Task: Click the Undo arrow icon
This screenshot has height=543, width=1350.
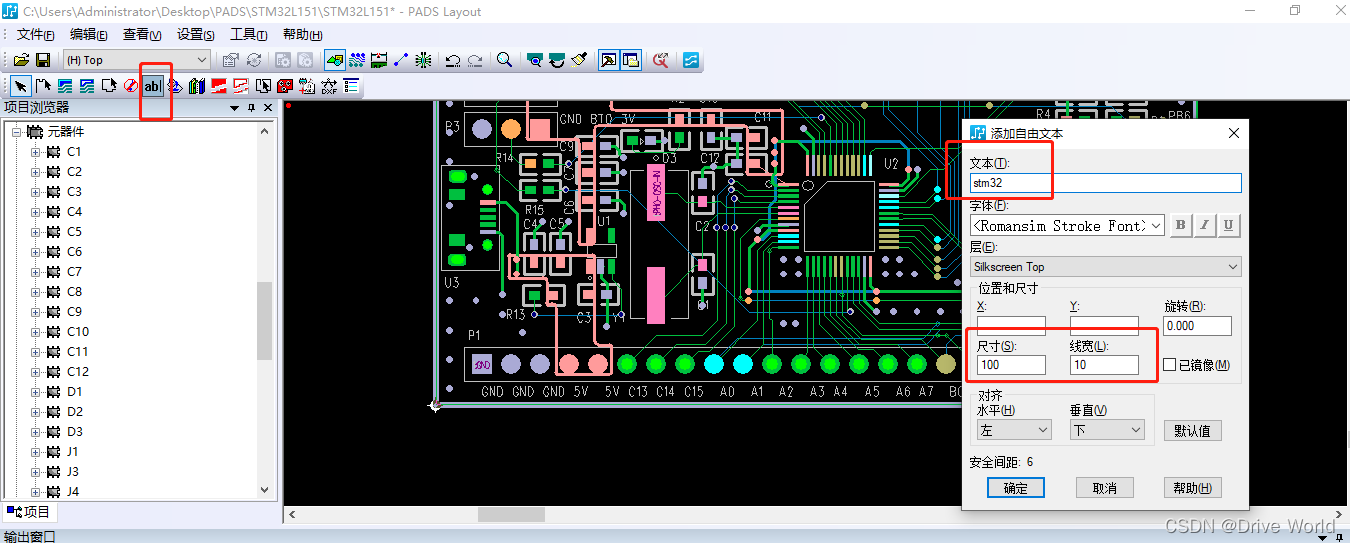Action: tap(453, 60)
